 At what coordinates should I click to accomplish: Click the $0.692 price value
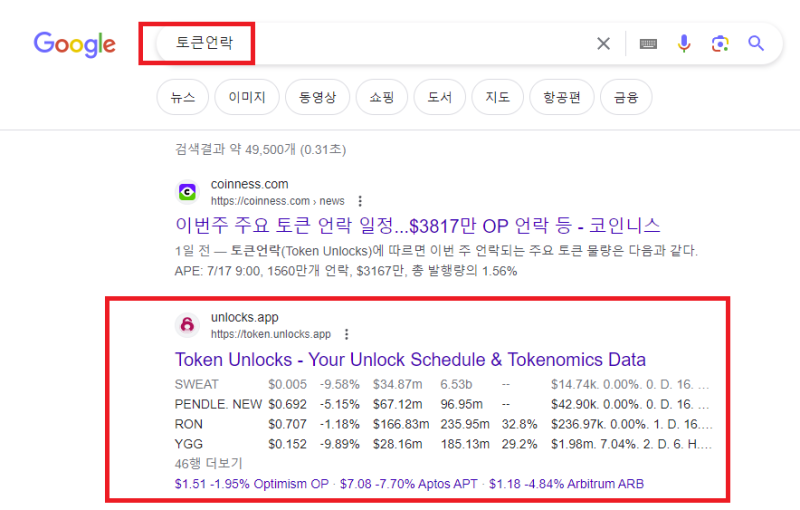(288, 404)
